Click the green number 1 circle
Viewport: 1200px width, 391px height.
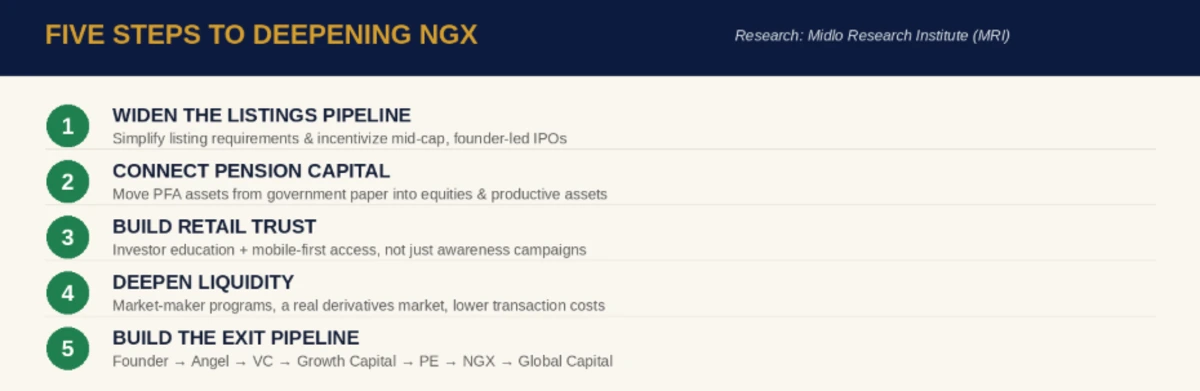tap(68, 126)
